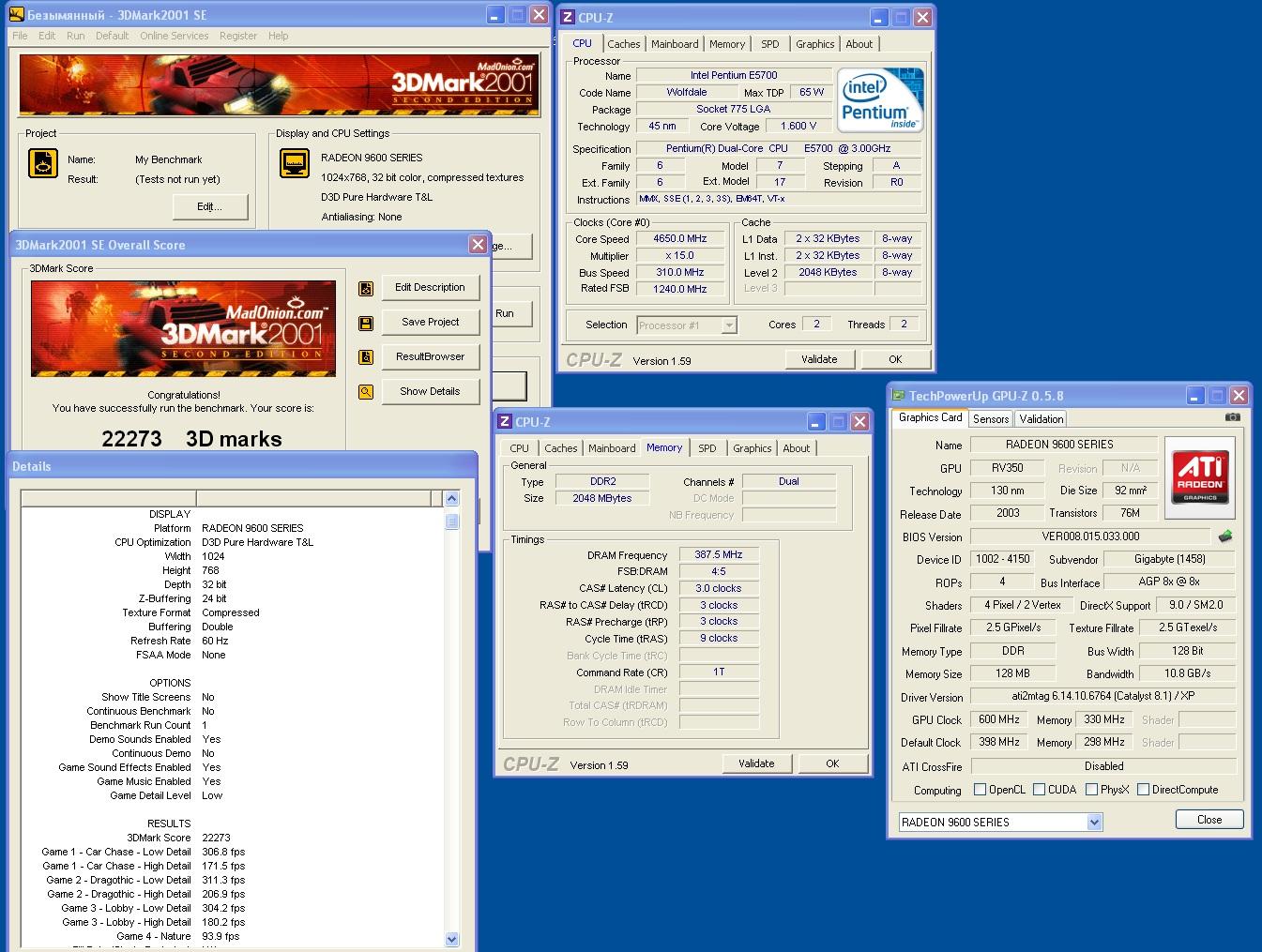Click the 'Game 4 - Nature' result row
The image size is (1262, 952).
(x=232, y=936)
